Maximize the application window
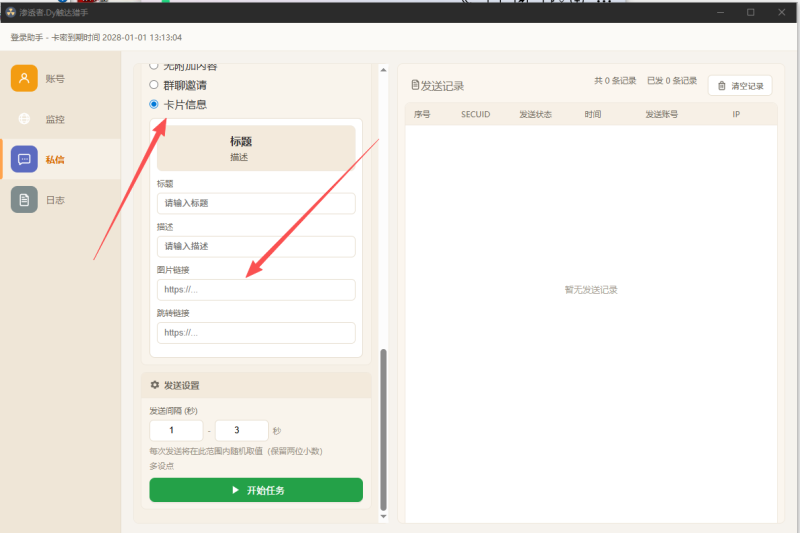The height and width of the screenshot is (533, 800). coord(751,12)
